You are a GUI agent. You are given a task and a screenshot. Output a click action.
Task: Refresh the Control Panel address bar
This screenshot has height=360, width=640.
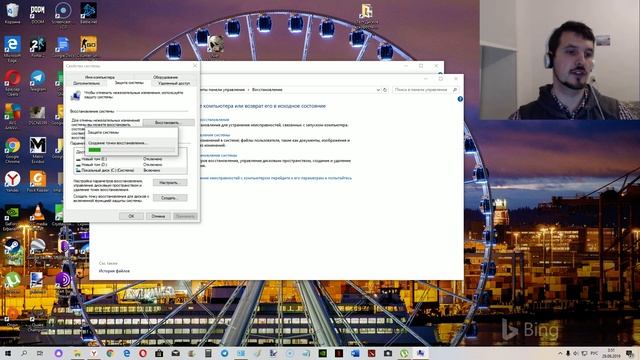tap(385, 90)
